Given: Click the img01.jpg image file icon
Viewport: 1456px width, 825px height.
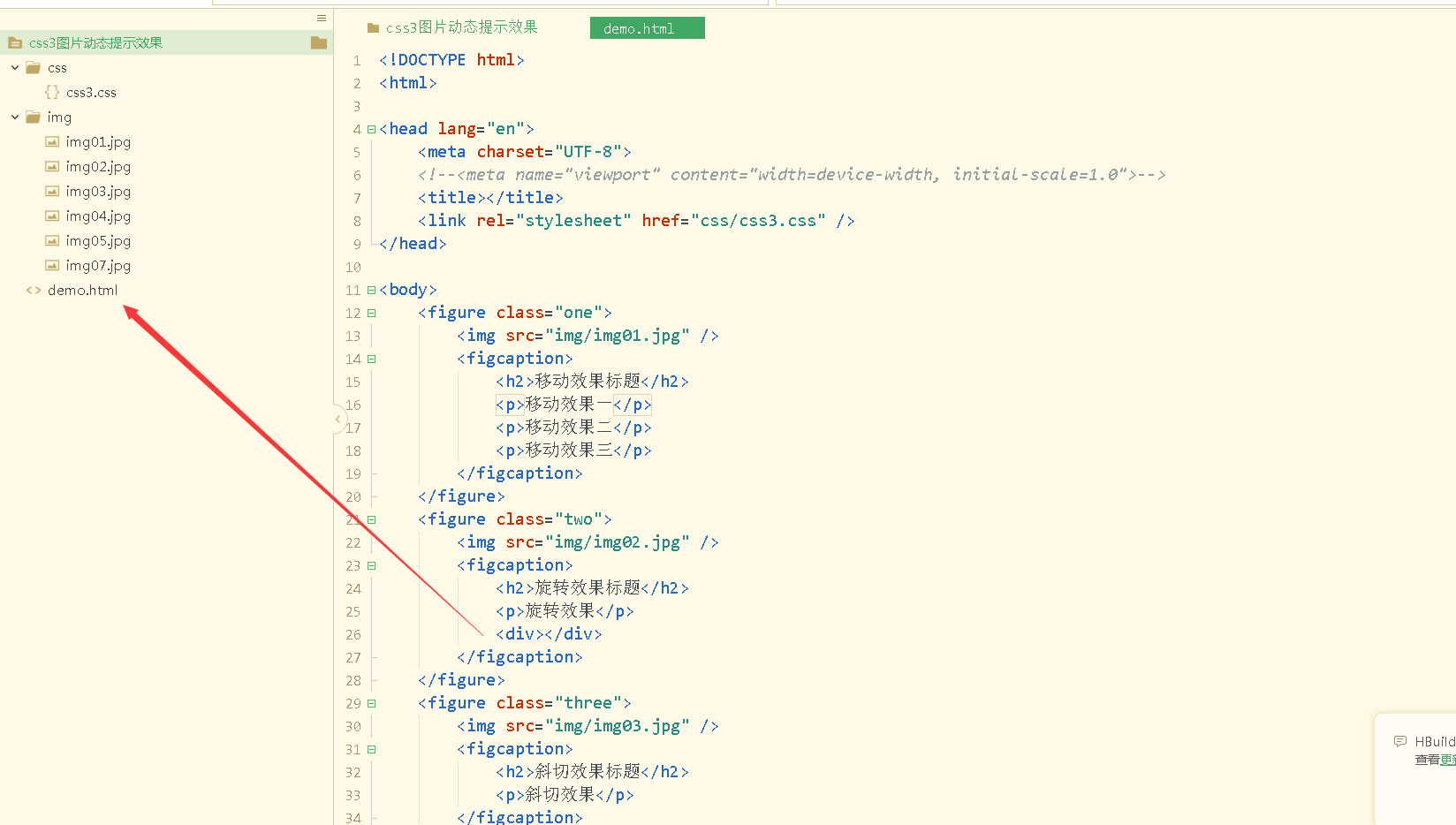Looking at the screenshot, I should tap(52, 142).
